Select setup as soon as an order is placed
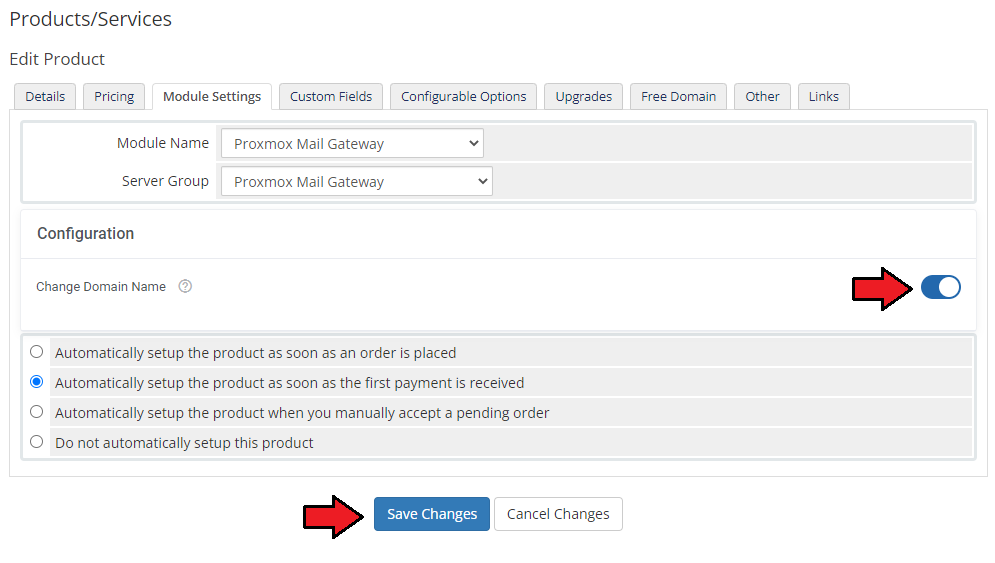This screenshot has width=995, height=563. [37, 352]
